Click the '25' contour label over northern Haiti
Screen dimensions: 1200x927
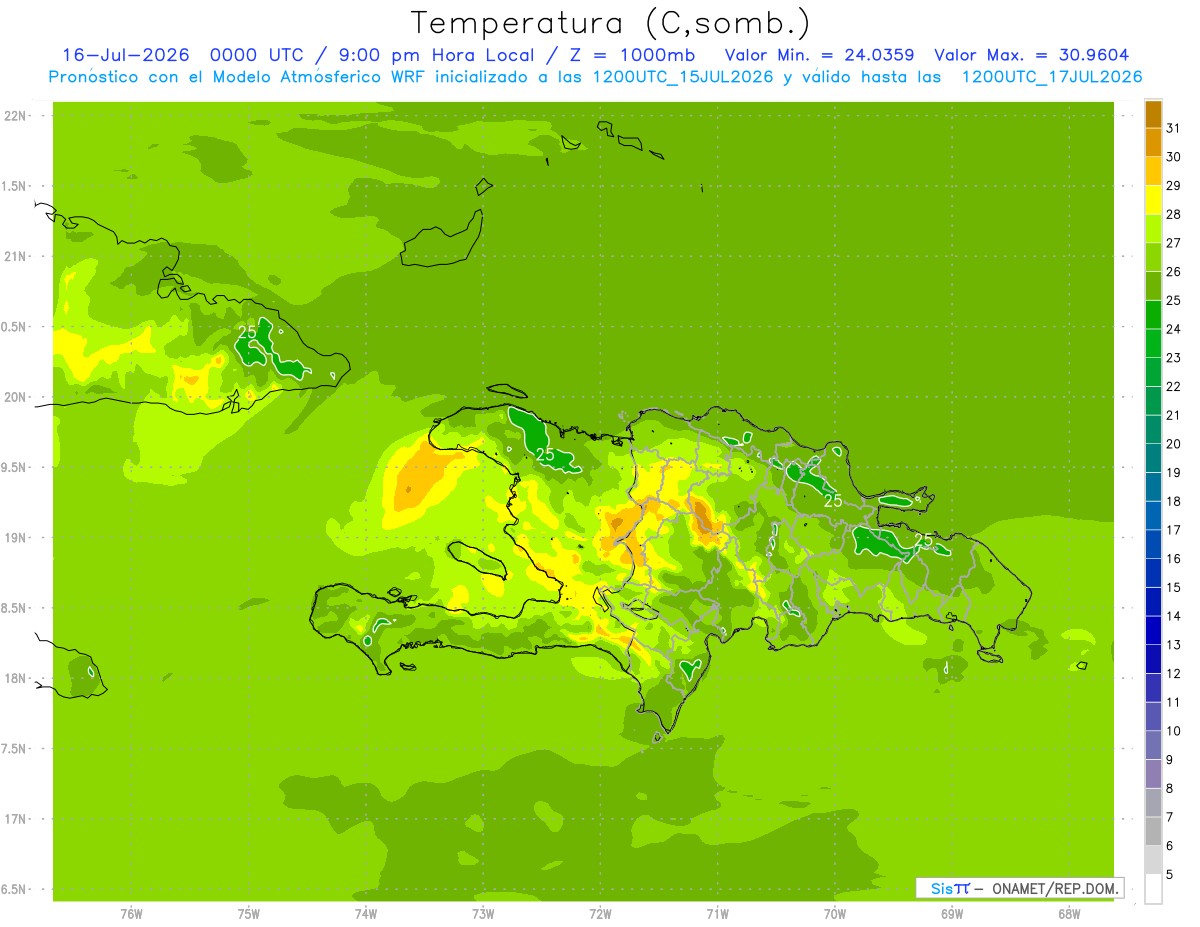546,454
